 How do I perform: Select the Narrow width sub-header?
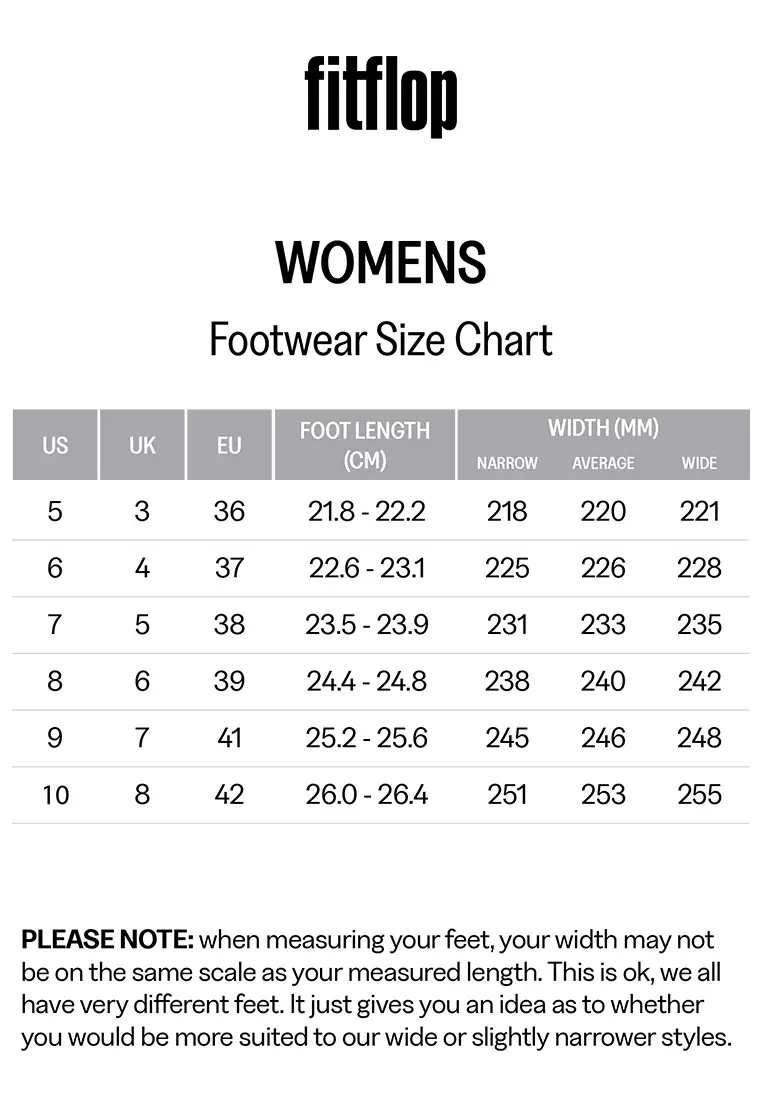[x=507, y=463]
